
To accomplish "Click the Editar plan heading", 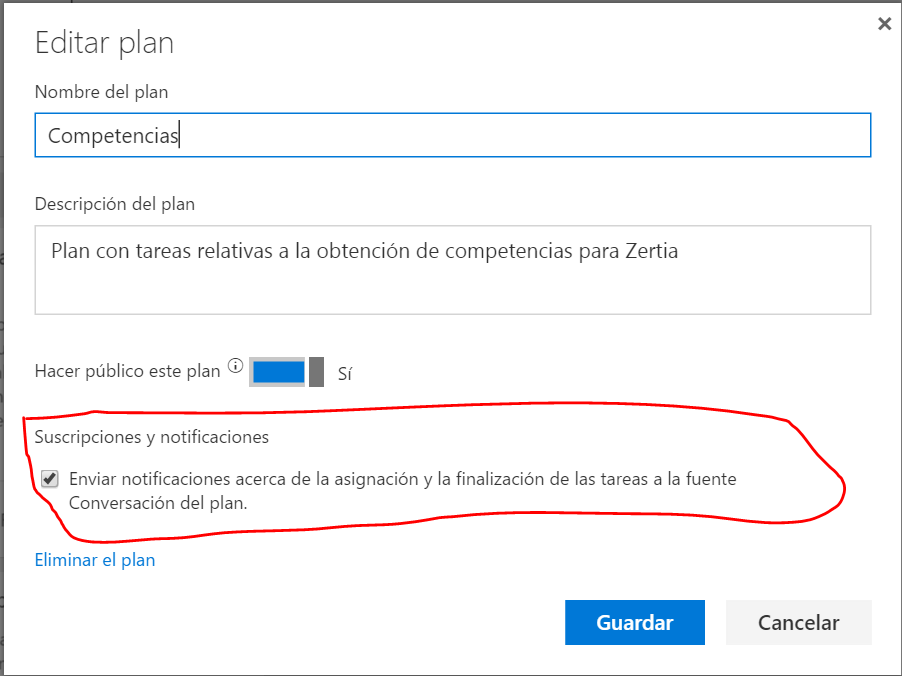I will pos(104,43).
